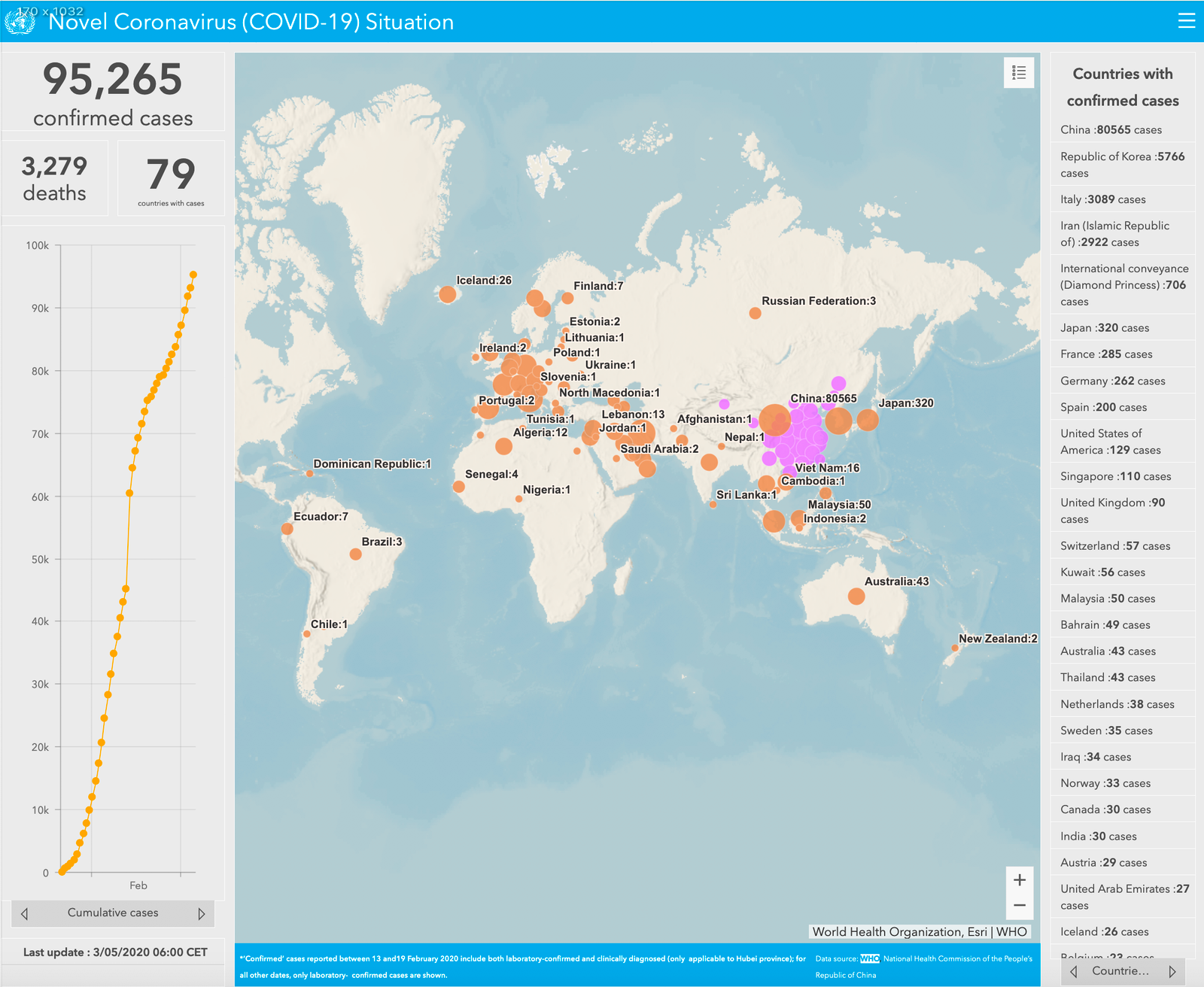Select the Cumulative cases tab
1204x987 pixels.
[x=113, y=913]
